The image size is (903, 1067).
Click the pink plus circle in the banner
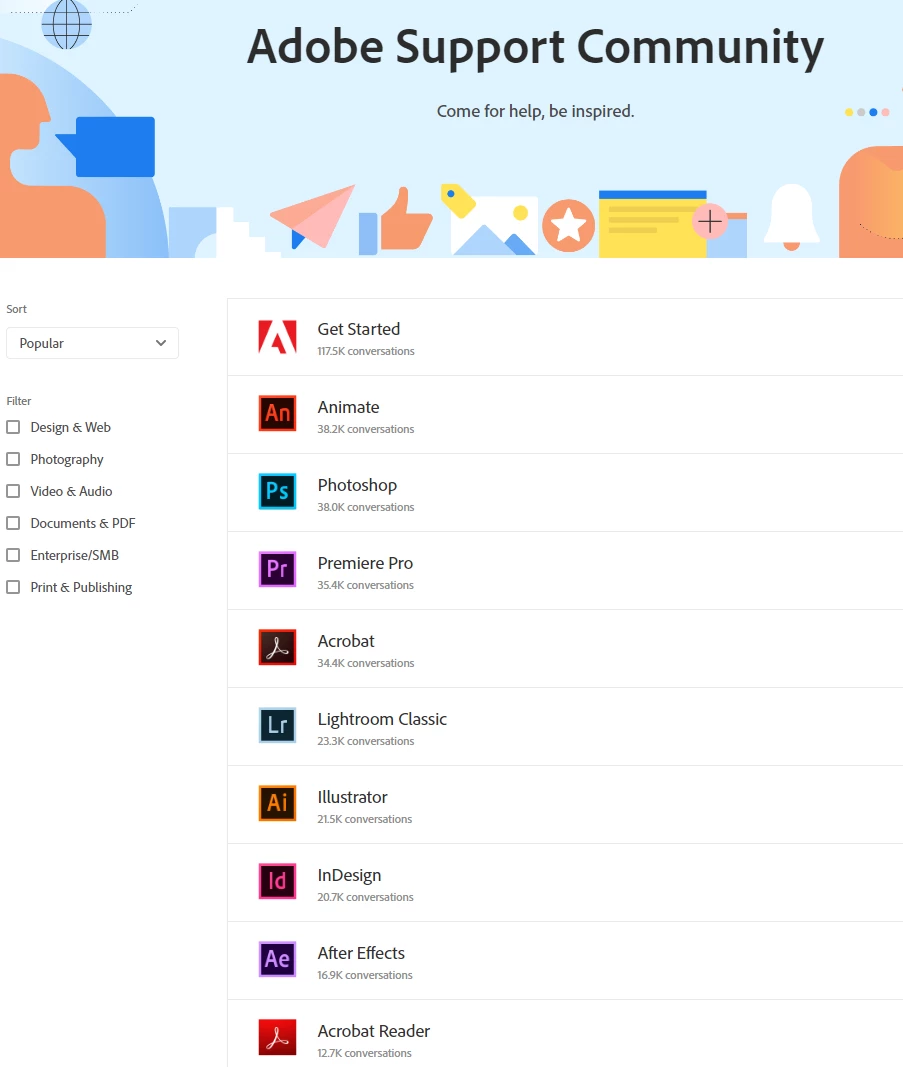click(x=710, y=222)
